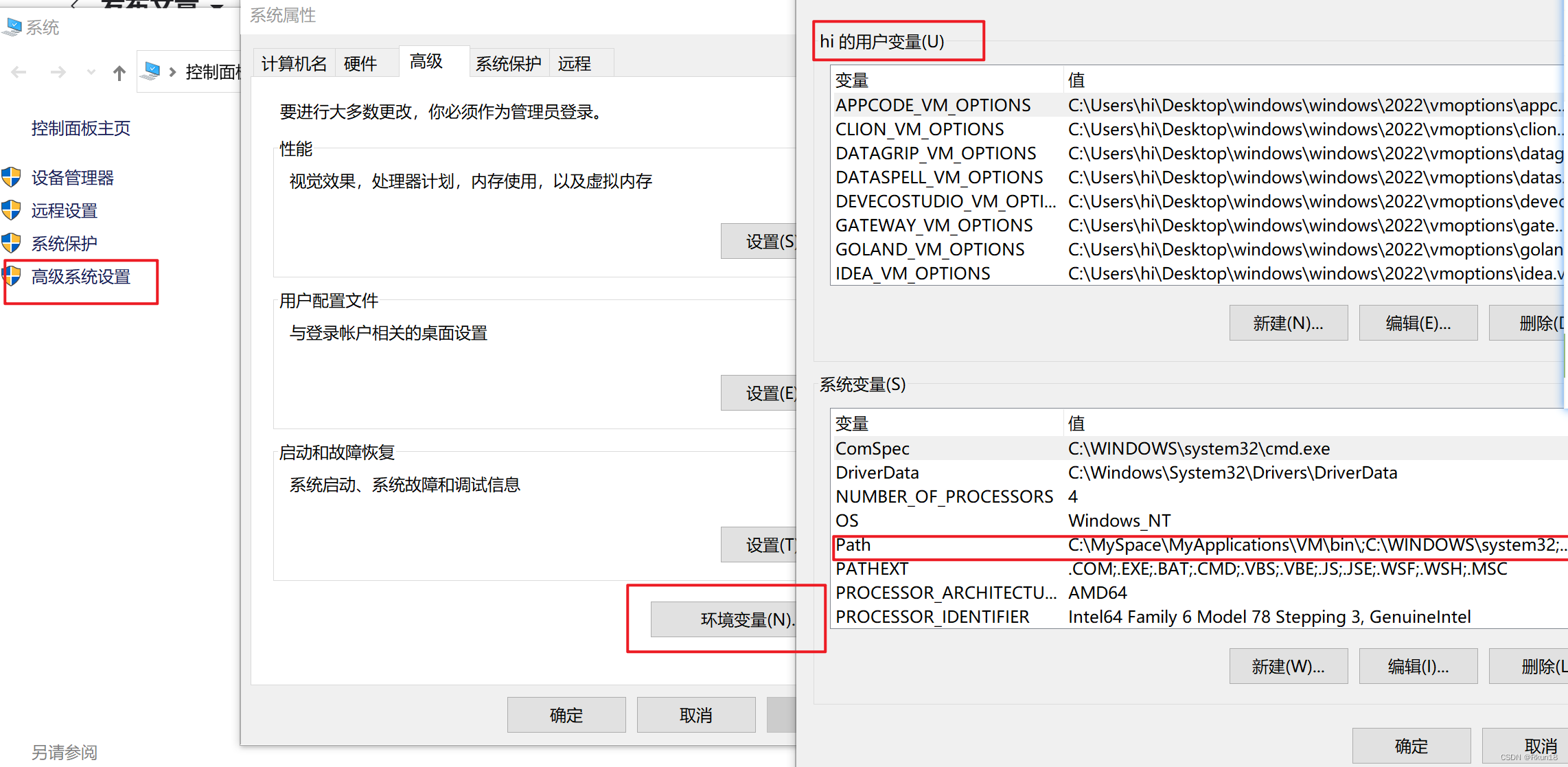Expand the breadcrumb chevron before 控制面板
The height and width of the screenshot is (767, 1568).
pyautogui.click(x=172, y=72)
